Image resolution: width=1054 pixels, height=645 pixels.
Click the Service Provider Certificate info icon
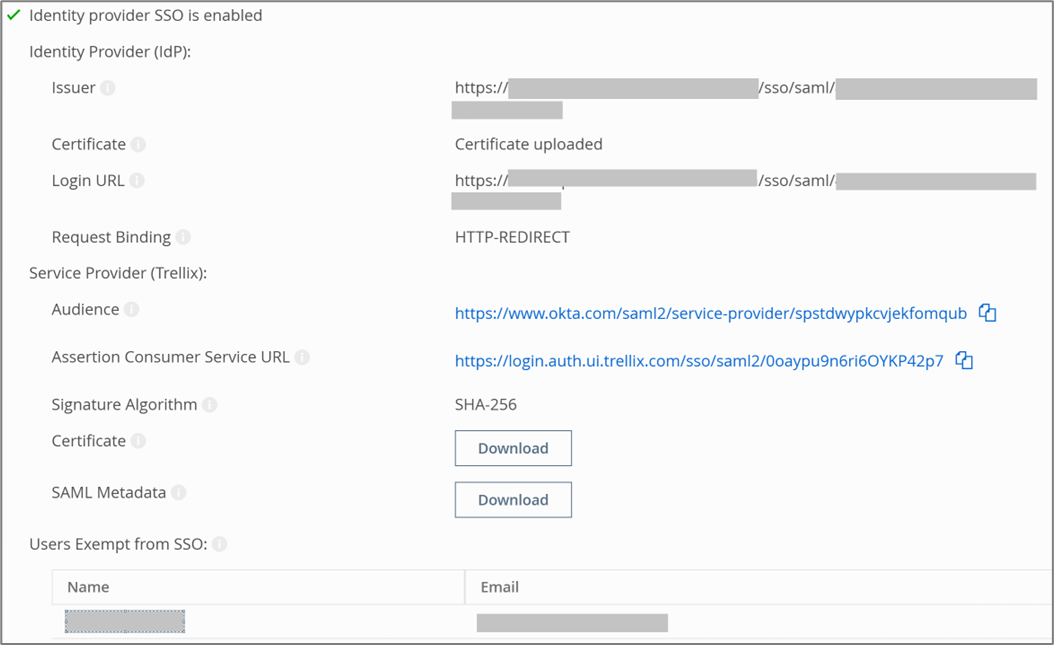tap(138, 441)
